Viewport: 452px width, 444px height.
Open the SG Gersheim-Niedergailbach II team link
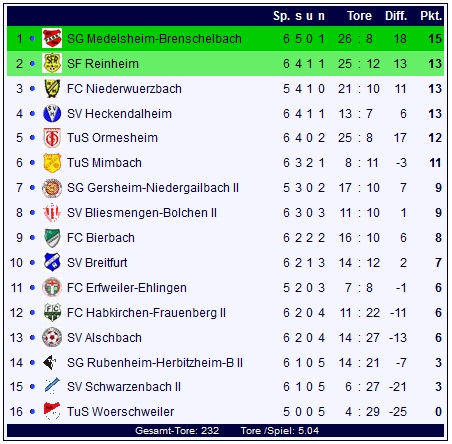coord(153,188)
